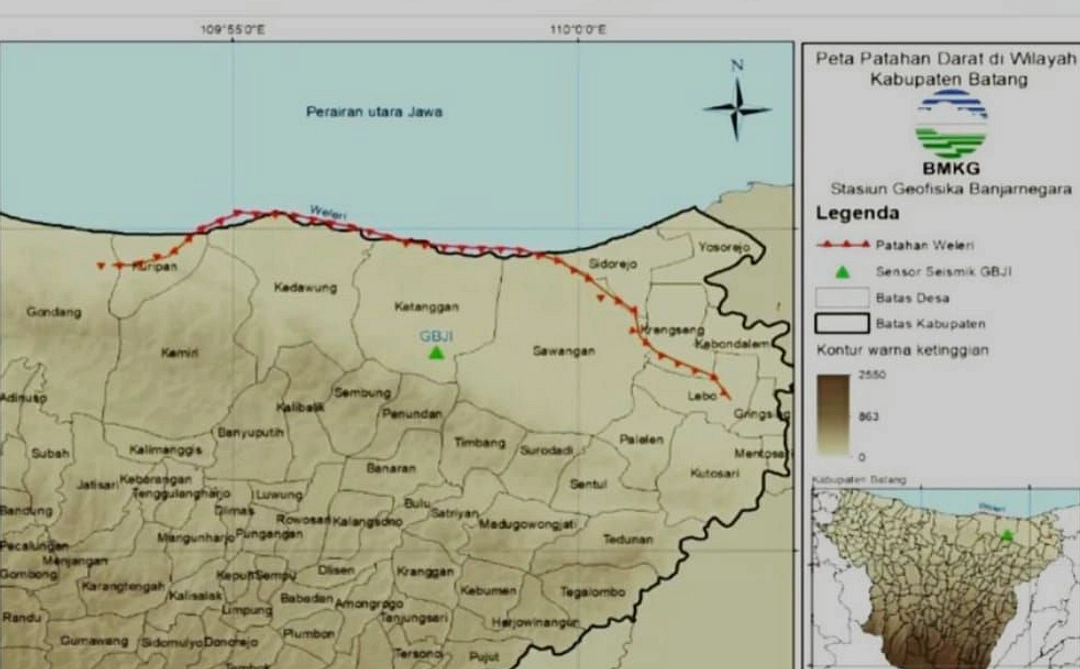Select the green GBJI sensor triangle on the map

436,353
